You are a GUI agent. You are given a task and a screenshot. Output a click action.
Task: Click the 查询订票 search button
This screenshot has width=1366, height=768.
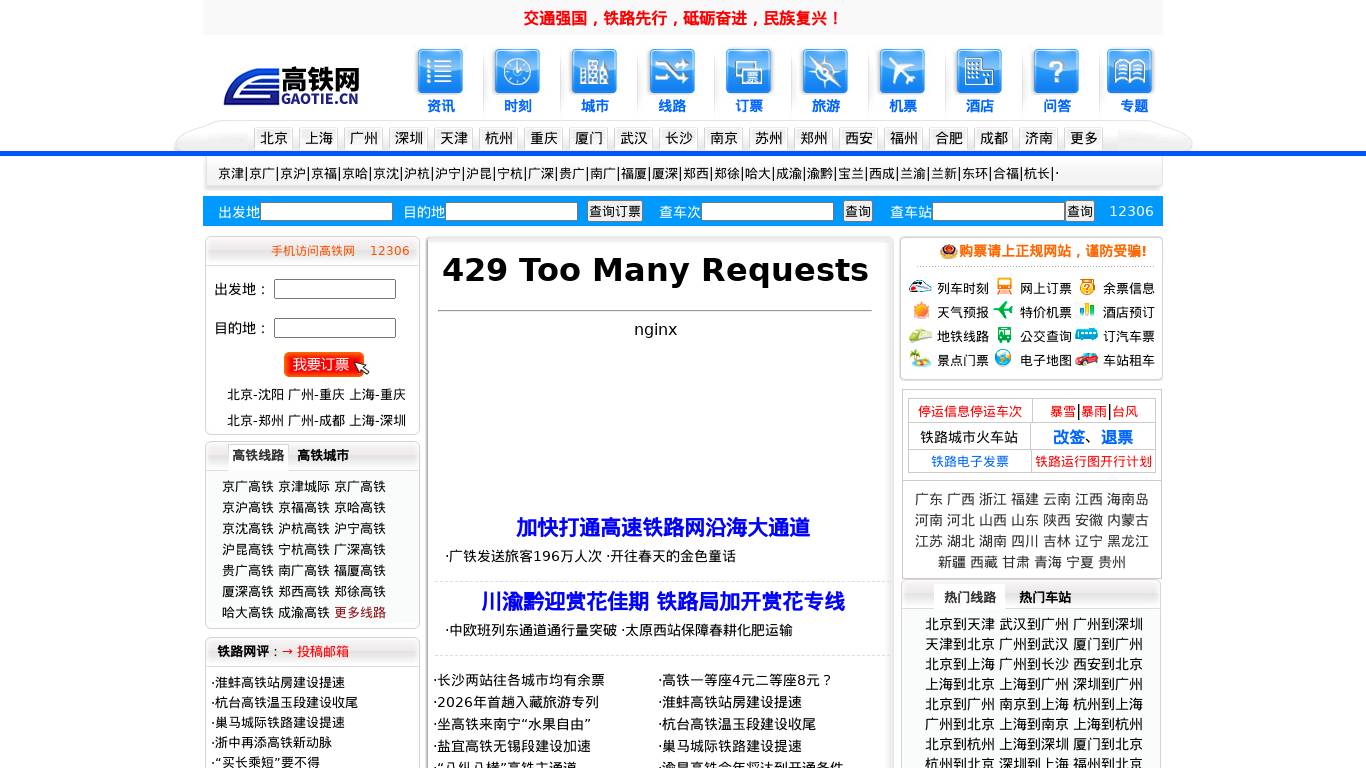click(614, 212)
